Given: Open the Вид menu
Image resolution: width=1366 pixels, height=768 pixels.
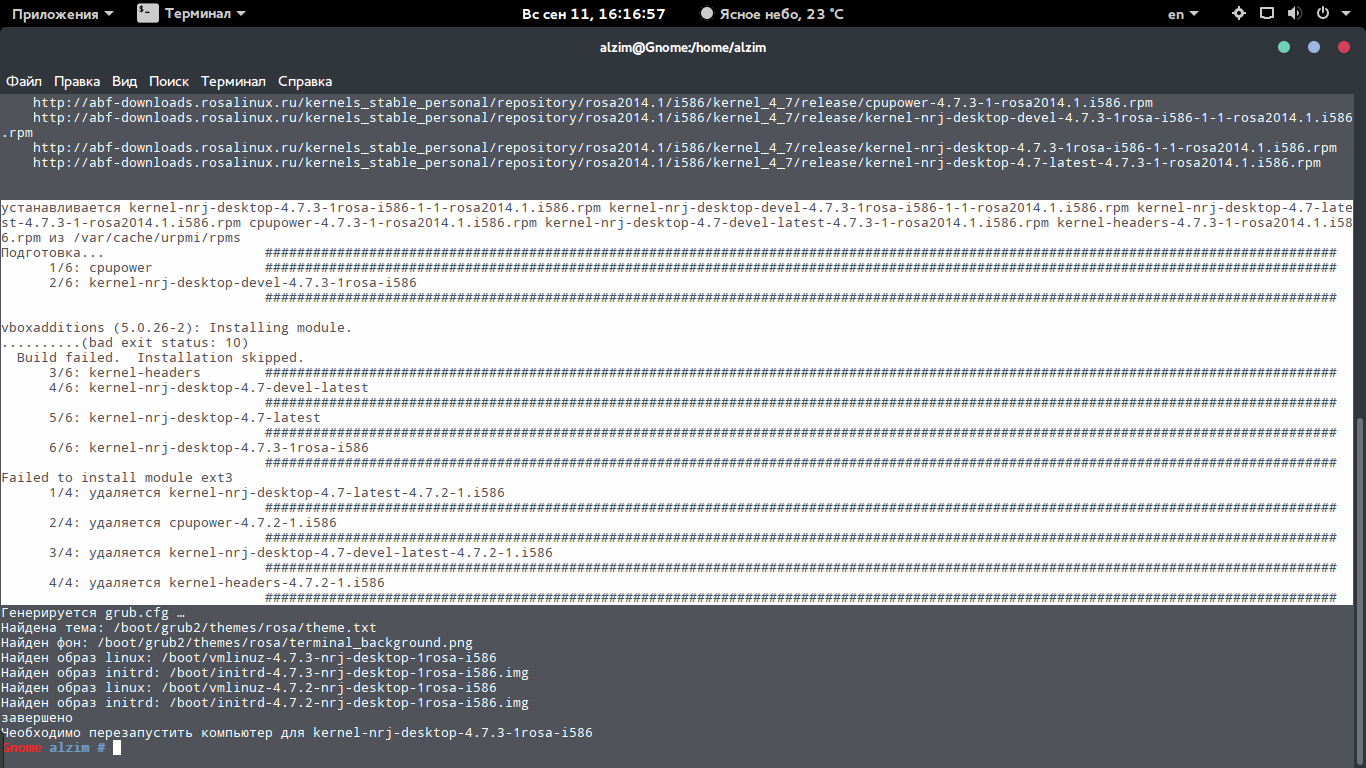Looking at the screenshot, I should [125, 82].
